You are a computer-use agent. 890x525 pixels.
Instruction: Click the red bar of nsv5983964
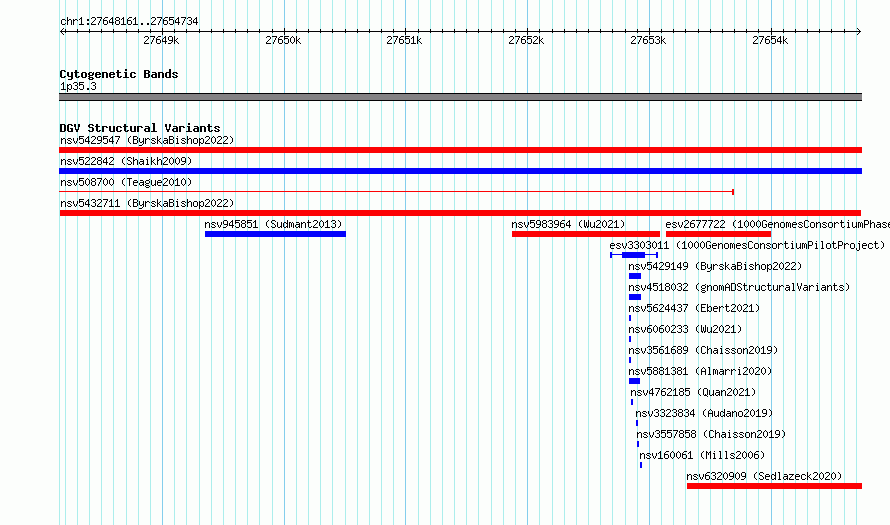pos(586,234)
